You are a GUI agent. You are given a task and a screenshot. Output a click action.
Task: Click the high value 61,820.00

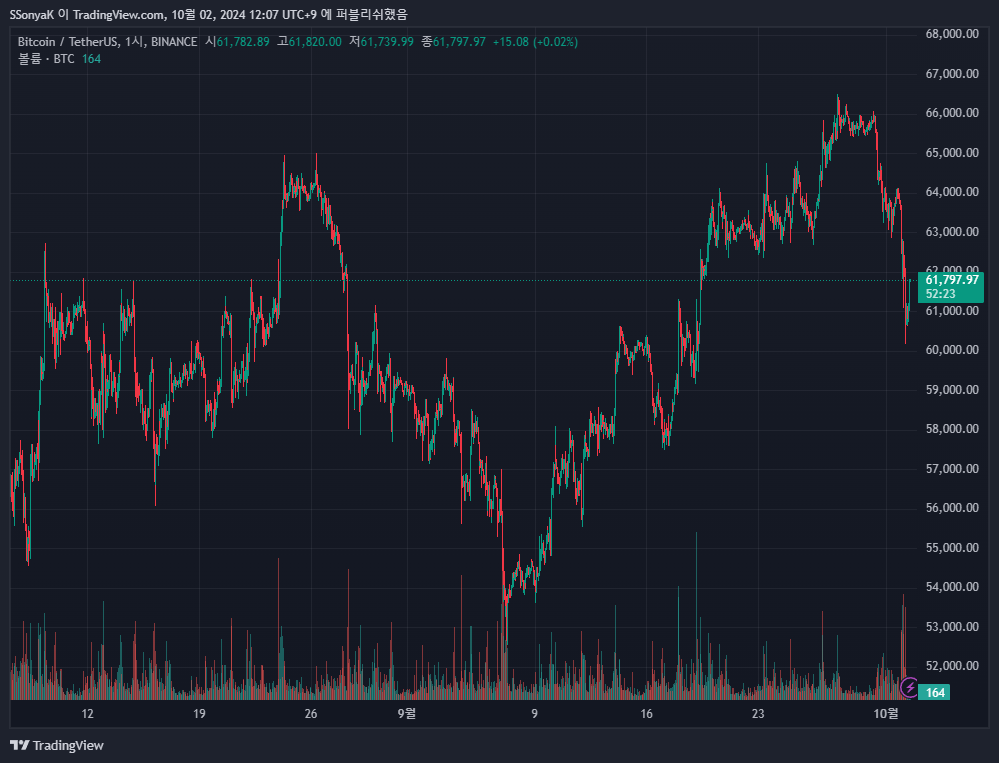point(315,42)
